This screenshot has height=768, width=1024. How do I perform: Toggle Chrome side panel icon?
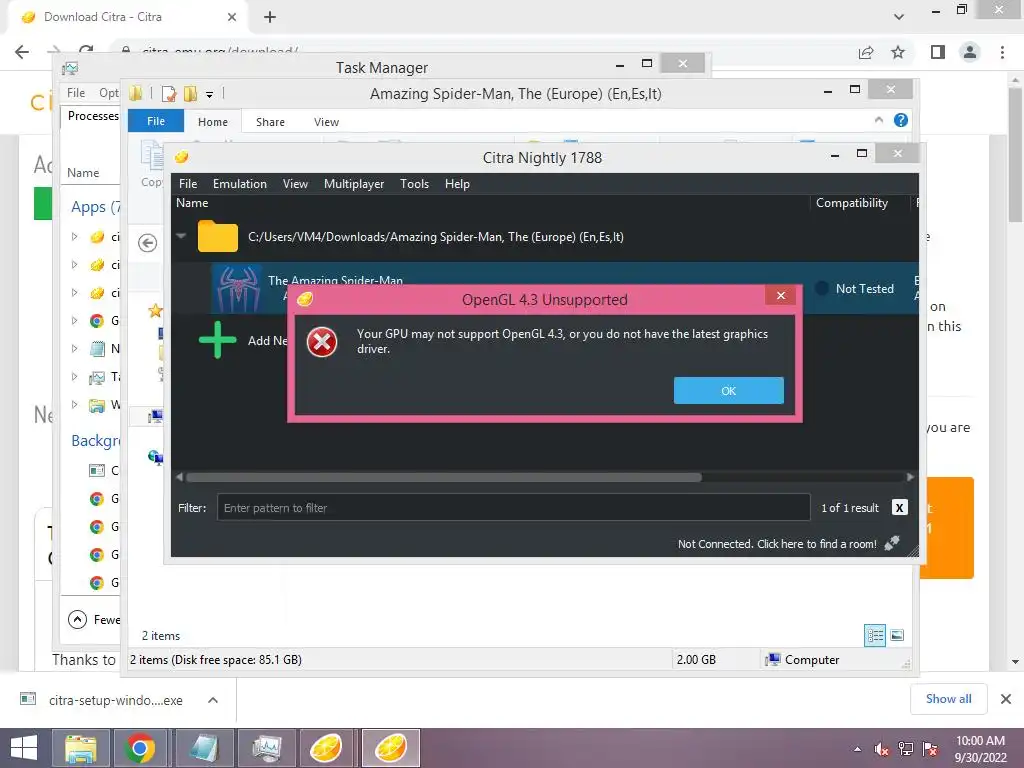click(x=938, y=52)
